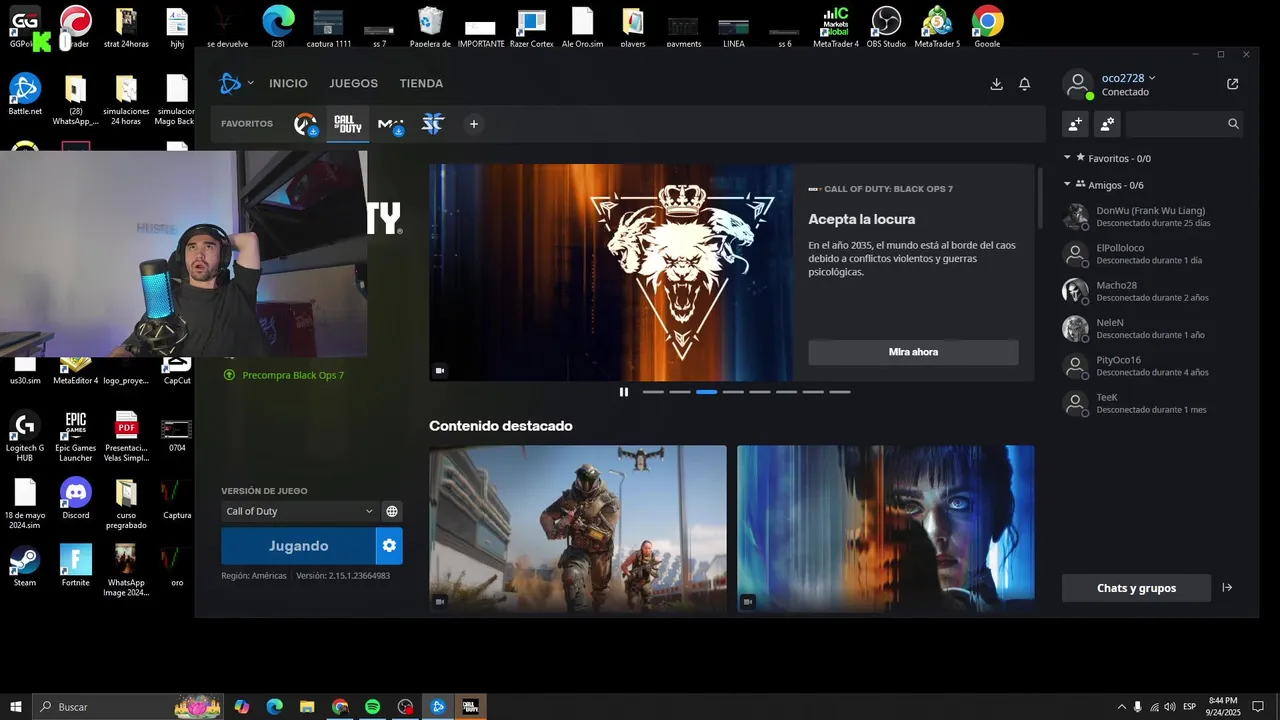1280x720 pixels.
Task: Jump to the first carousel slide indicator
Action: coord(653,392)
